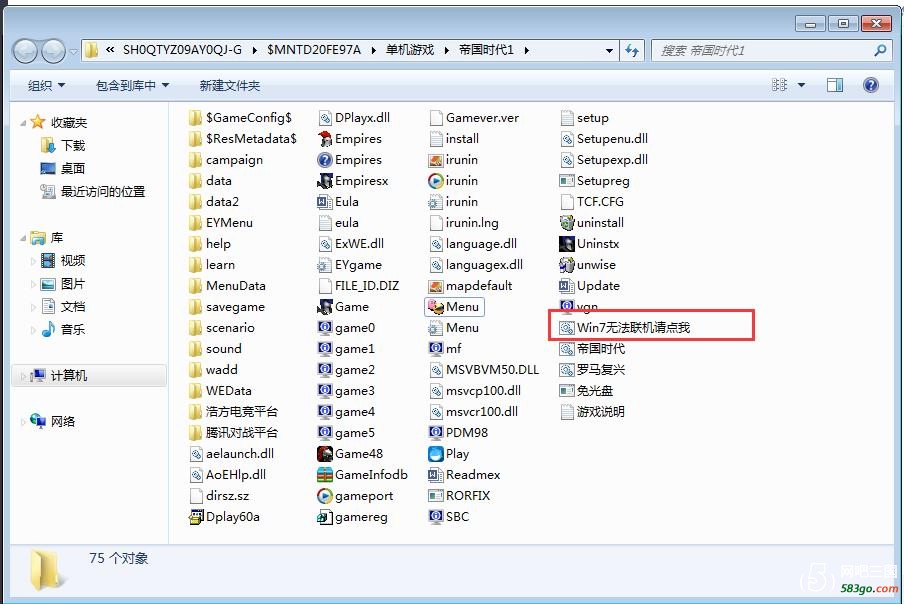
Task: Select the TCF.CFG file
Action: (x=592, y=202)
